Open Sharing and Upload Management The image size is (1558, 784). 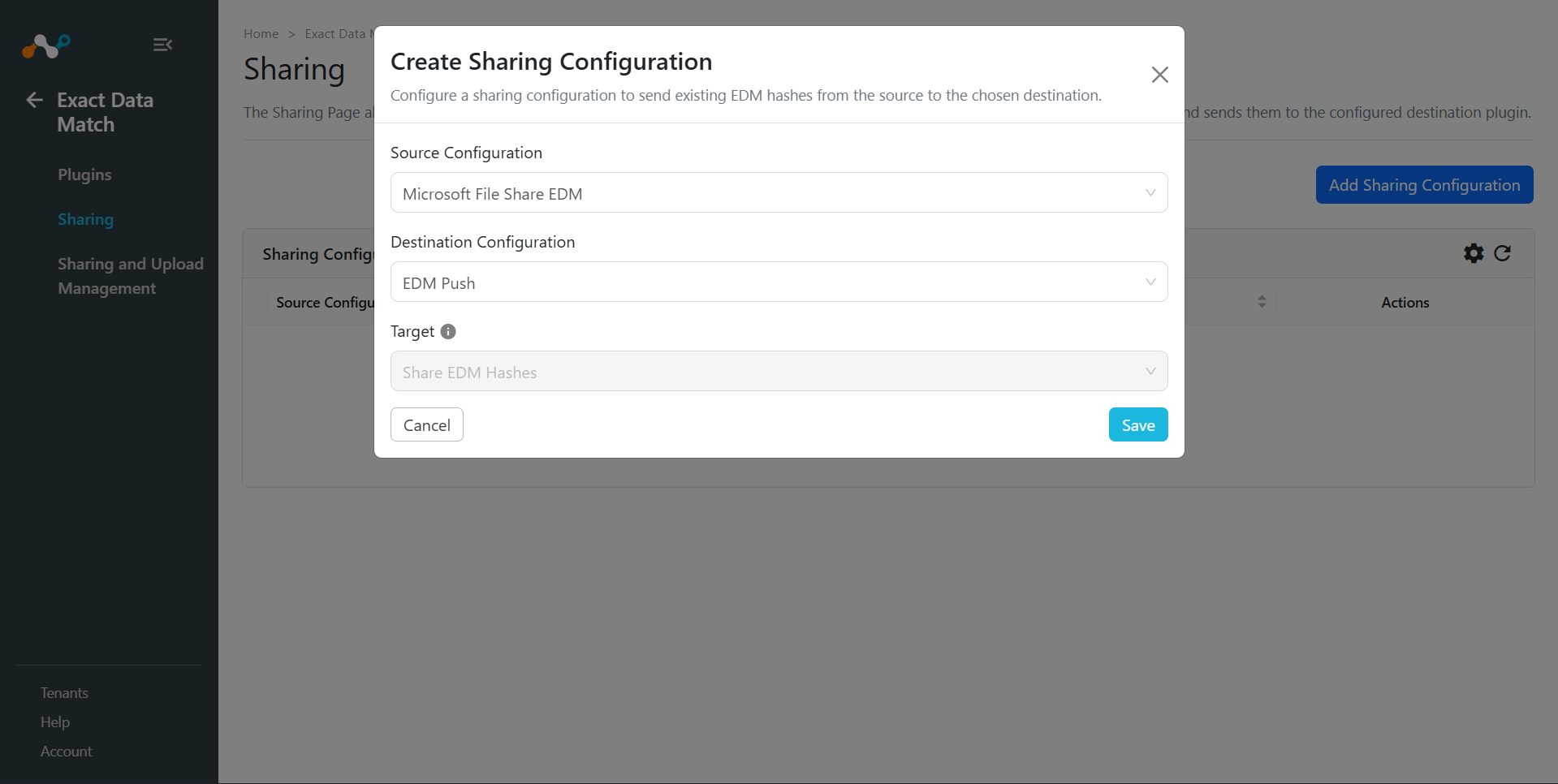pyautogui.click(x=130, y=276)
